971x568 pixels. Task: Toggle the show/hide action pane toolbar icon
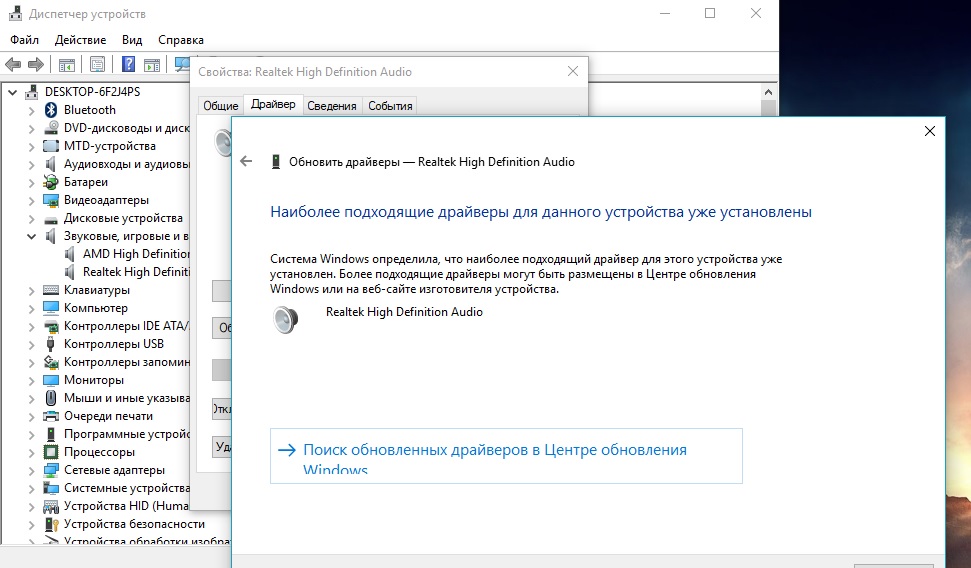(152, 64)
